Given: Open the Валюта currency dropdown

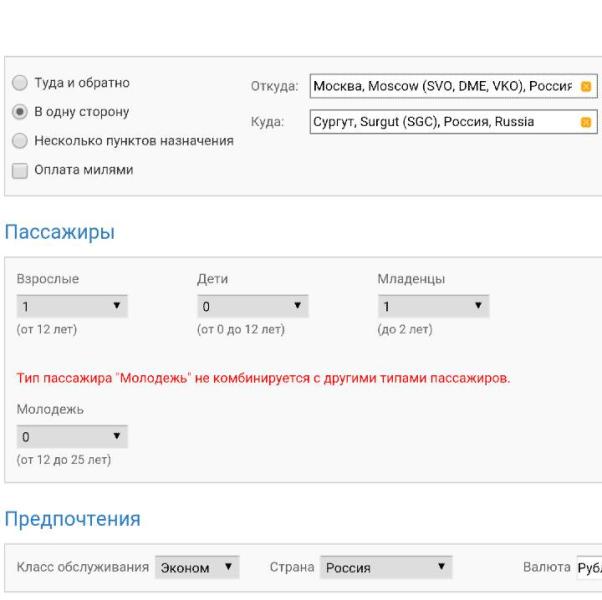Looking at the screenshot, I should click(x=587, y=568).
